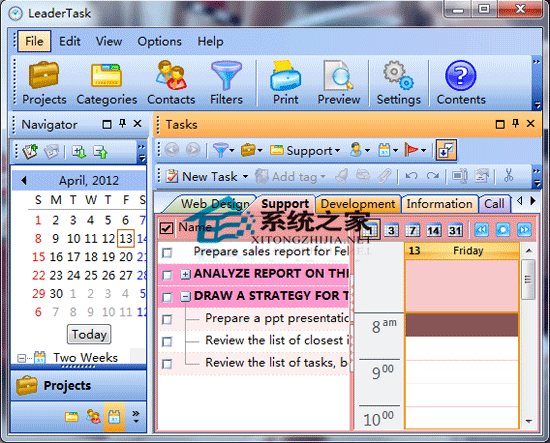Viewport: 550px width, 443px height.
Task: Collapse the DRAW A STRATEGY task subtree
Action: coord(186,297)
